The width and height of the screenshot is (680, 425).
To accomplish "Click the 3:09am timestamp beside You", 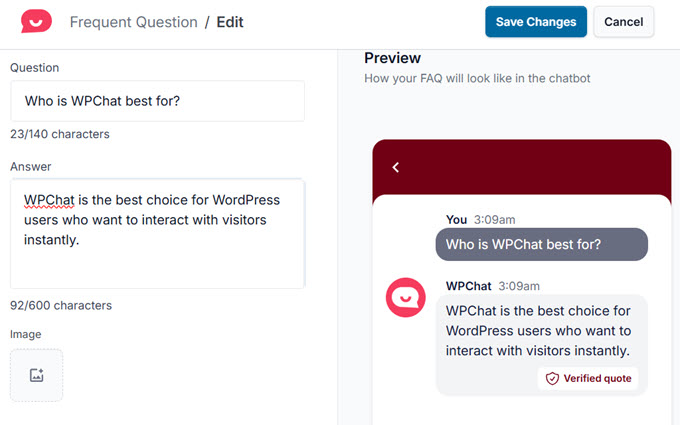I will click(x=494, y=220).
